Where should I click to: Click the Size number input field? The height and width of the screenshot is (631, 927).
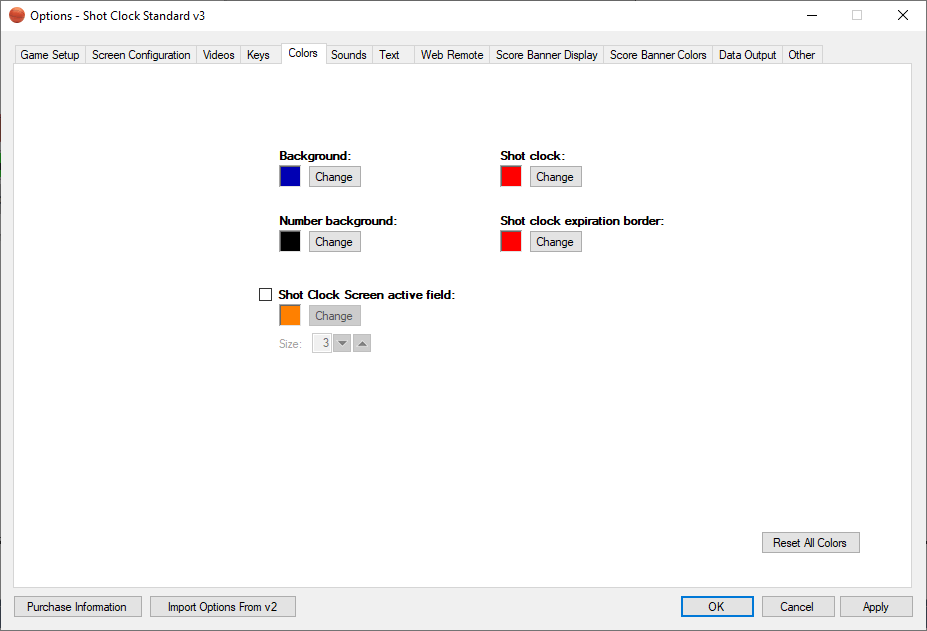322,344
